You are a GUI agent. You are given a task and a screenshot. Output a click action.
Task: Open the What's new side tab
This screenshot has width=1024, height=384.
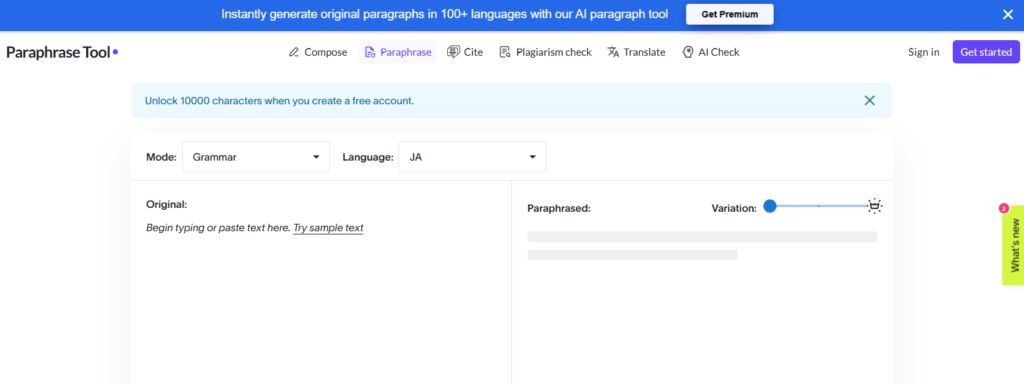coord(1013,245)
